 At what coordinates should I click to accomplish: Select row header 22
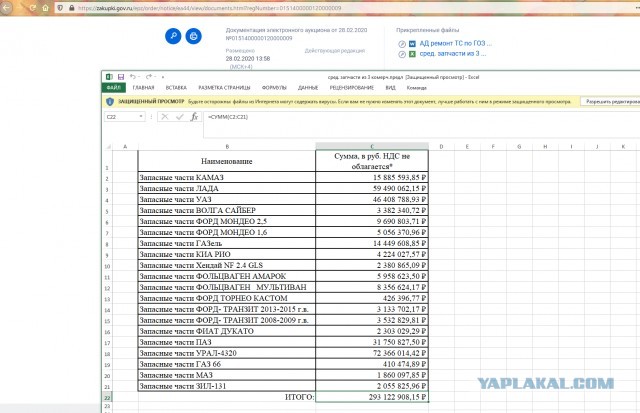coord(107,397)
